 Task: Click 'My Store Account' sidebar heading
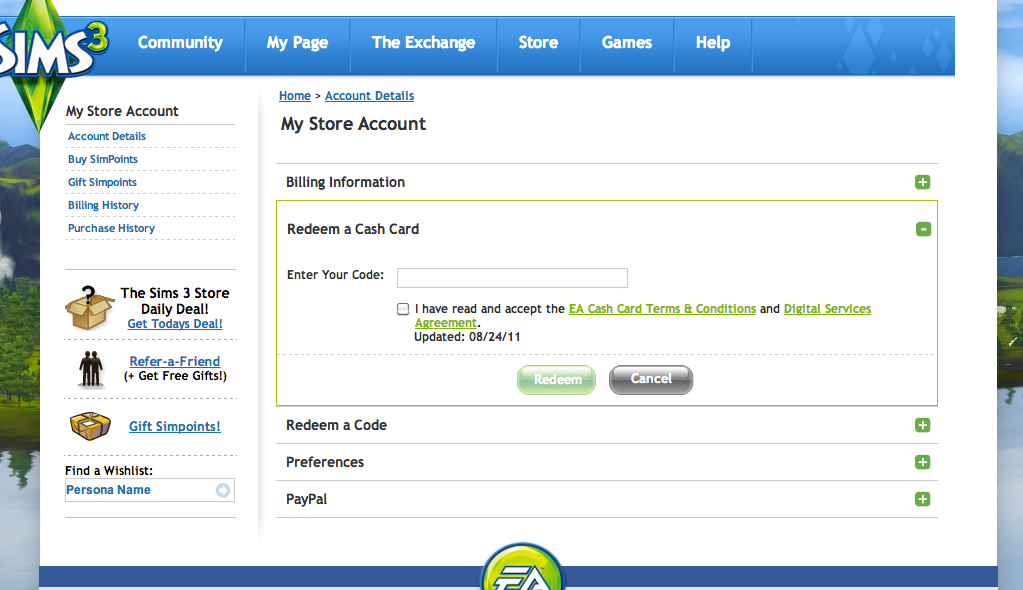click(122, 112)
